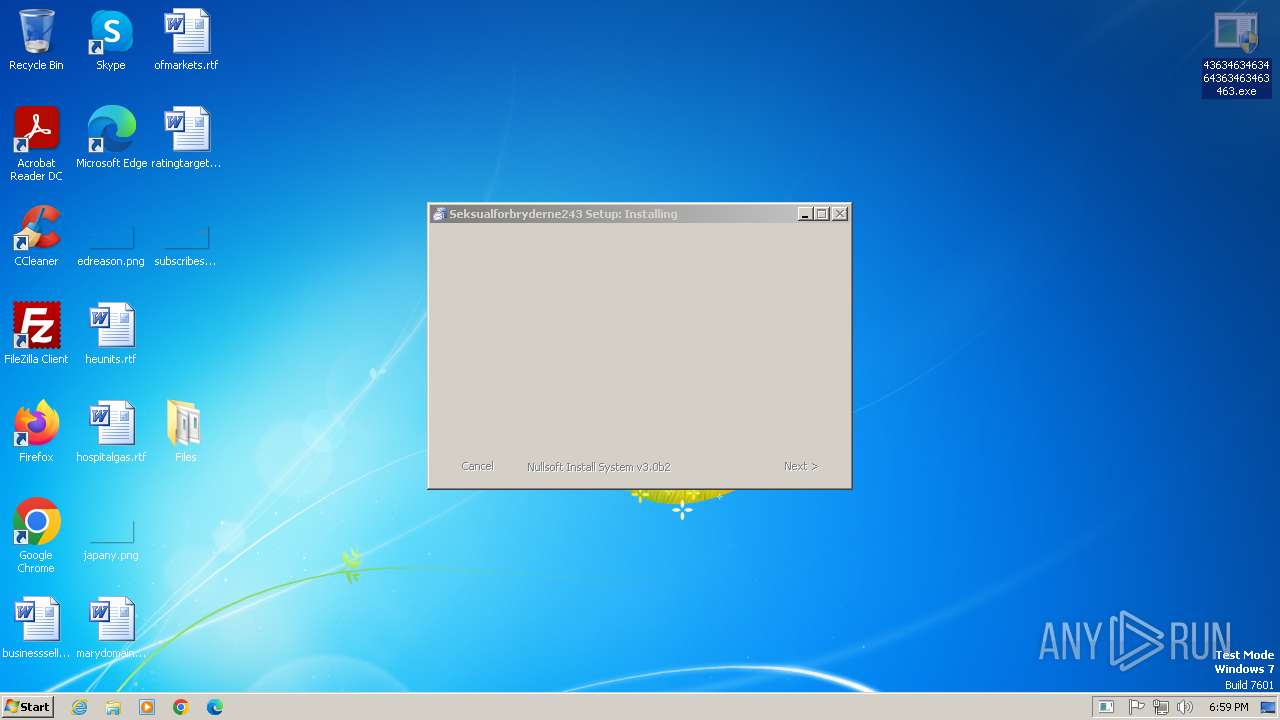1280x720 pixels.
Task: Select the hospitalgas.rtf document icon
Action: [111, 432]
